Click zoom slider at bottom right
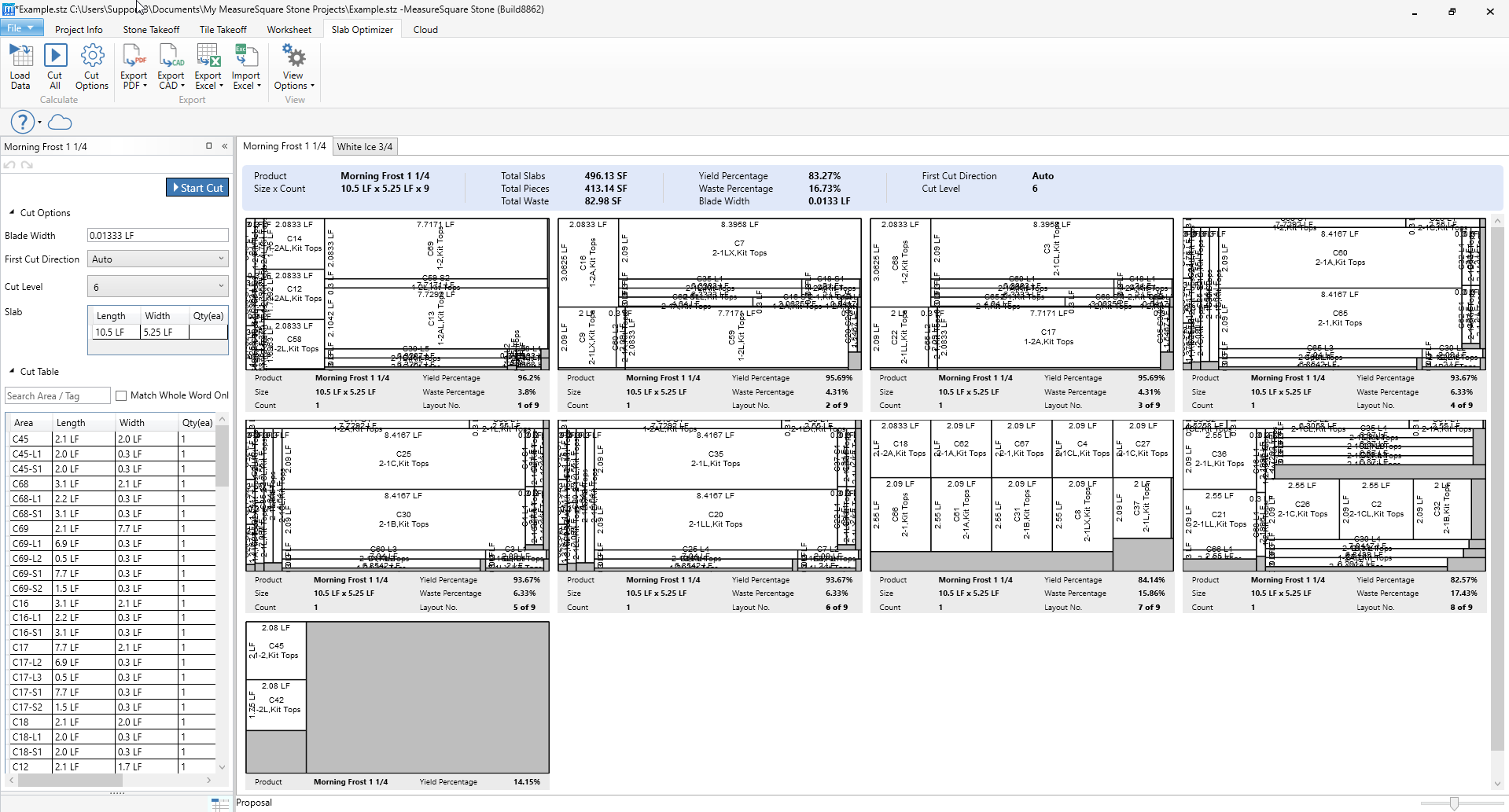1509x812 pixels. 1454,803
